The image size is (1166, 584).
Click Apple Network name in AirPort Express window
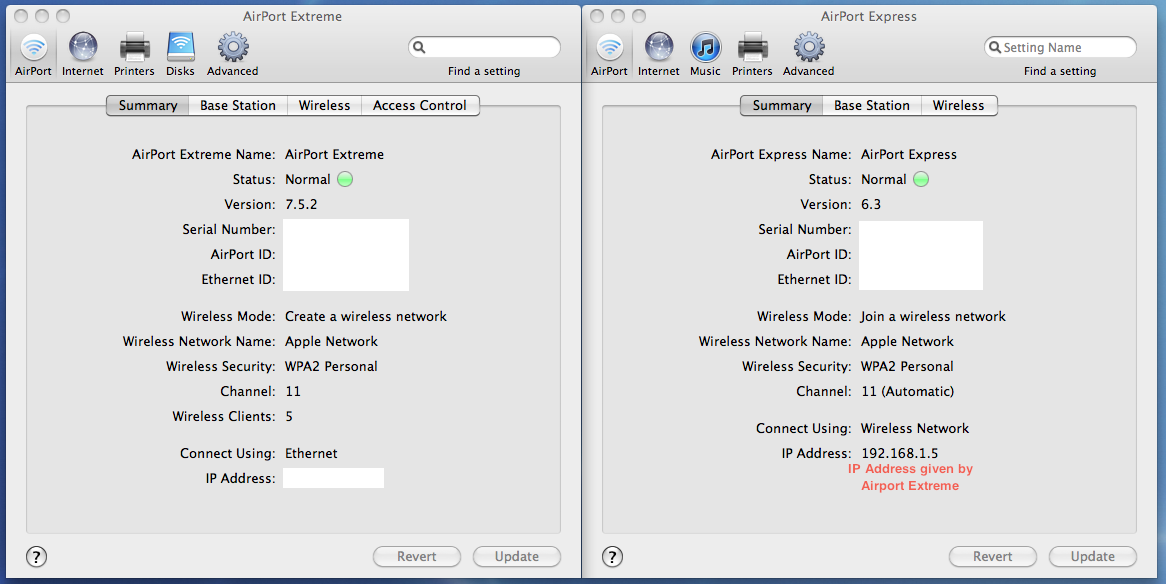(907, 341)
